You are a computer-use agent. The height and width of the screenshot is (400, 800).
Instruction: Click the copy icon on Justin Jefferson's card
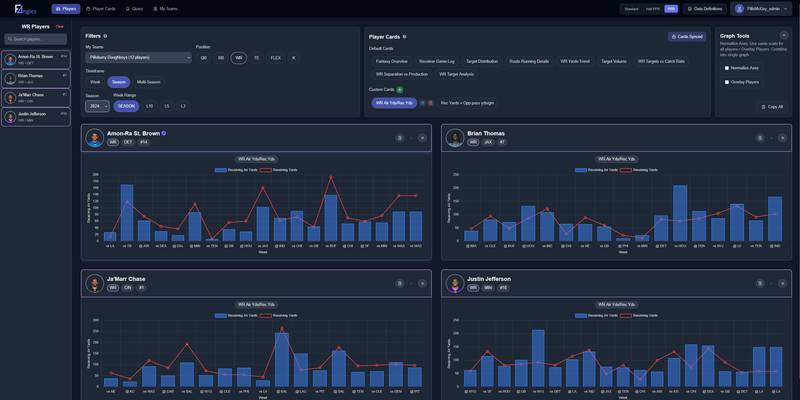[x=760, y=283]
